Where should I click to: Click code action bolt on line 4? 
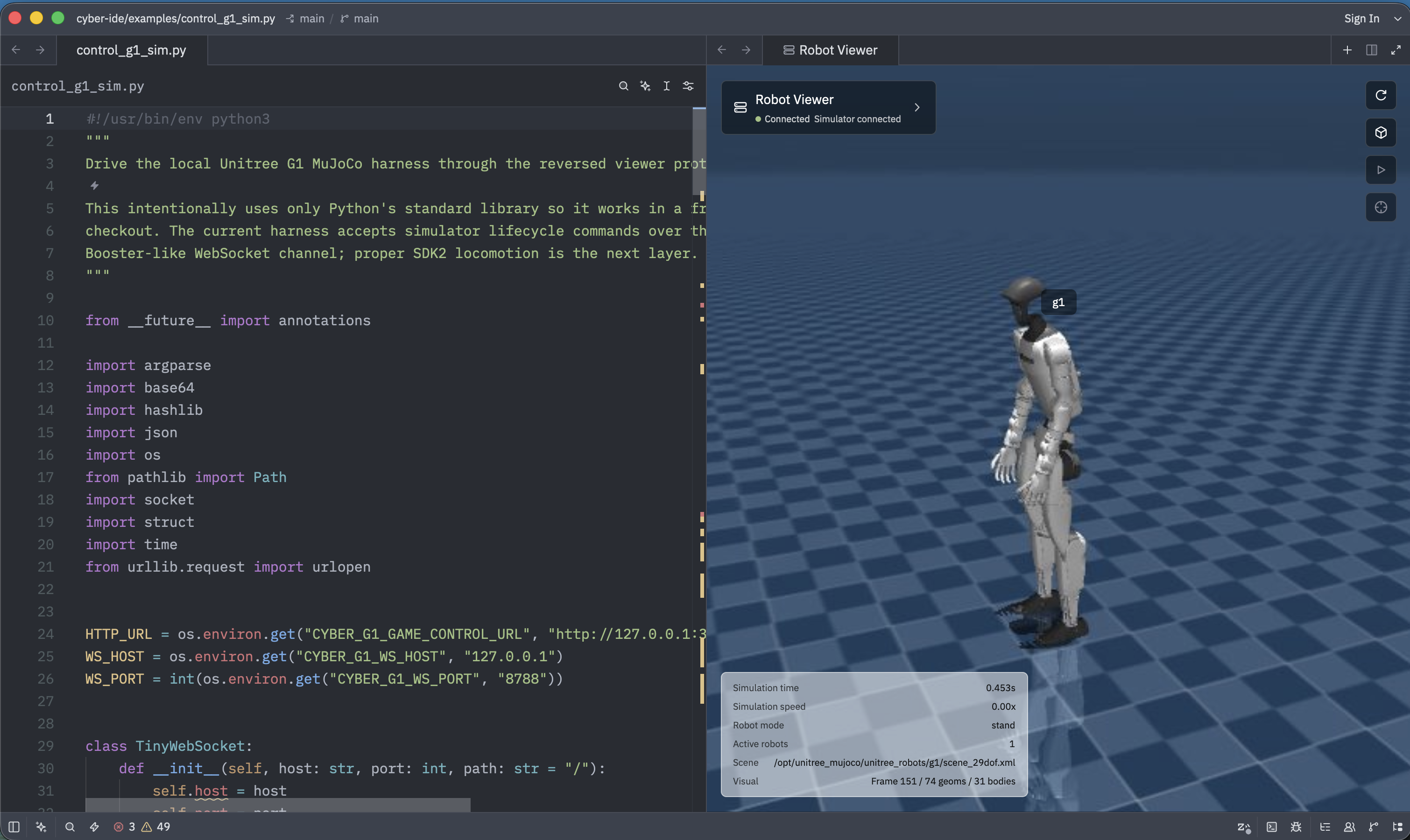pos(95,186)
